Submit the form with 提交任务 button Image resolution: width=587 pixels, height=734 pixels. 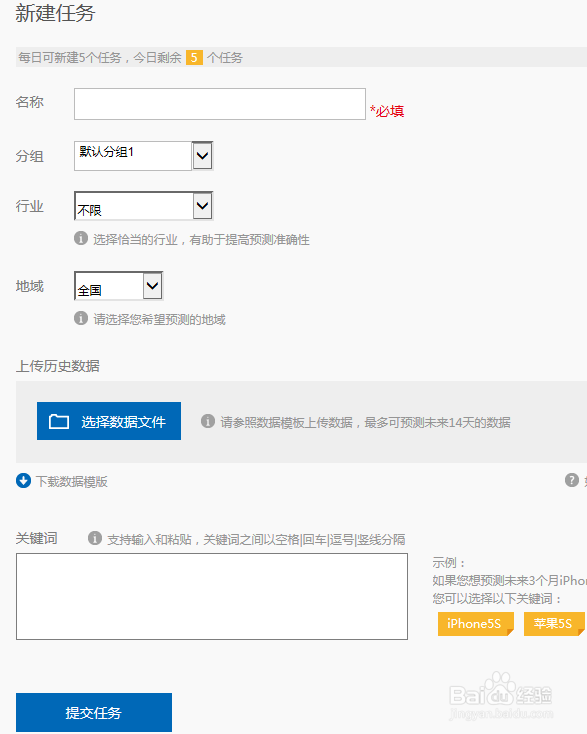point(94,712)
